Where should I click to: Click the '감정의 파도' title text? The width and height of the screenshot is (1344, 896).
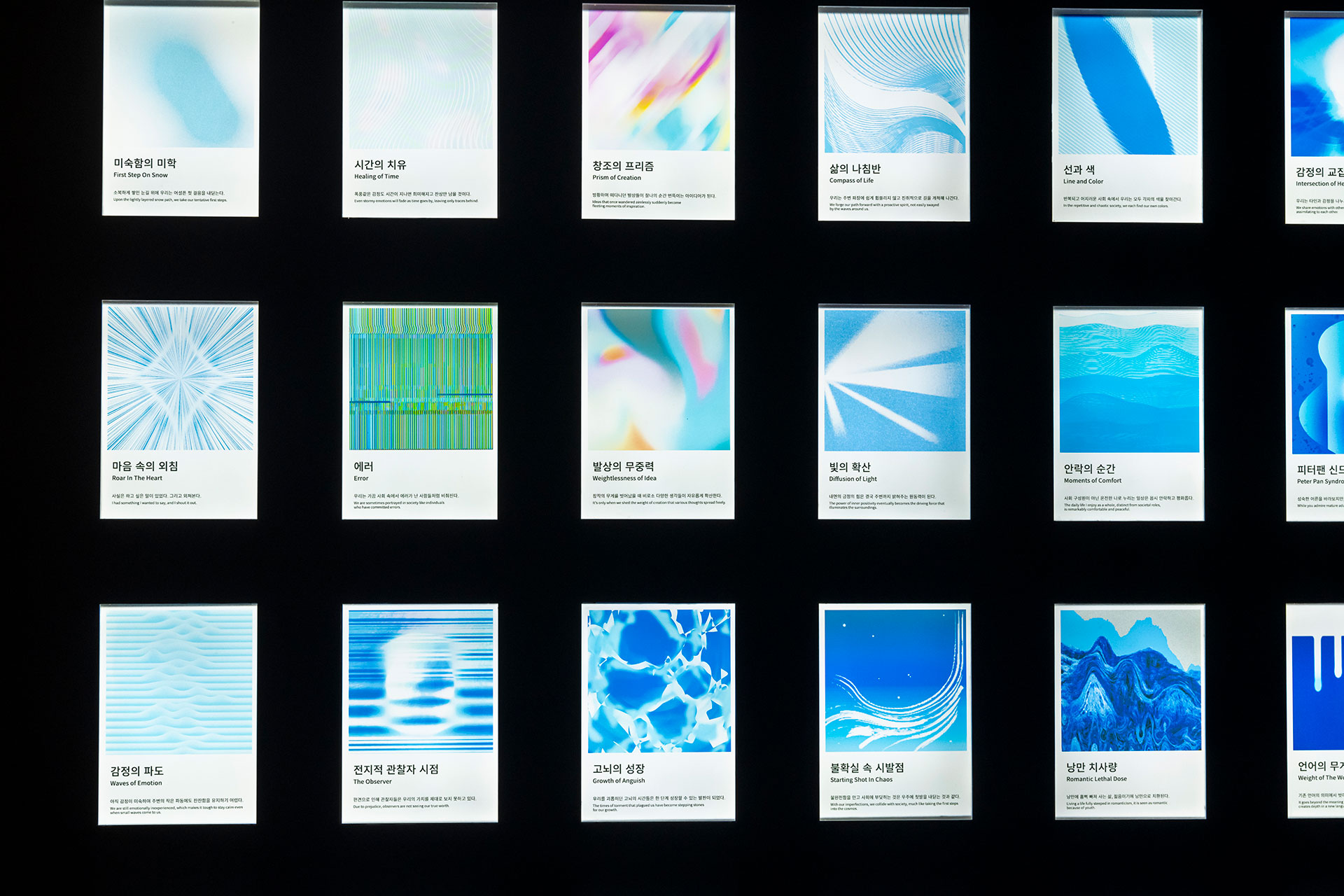coord(136,771)
